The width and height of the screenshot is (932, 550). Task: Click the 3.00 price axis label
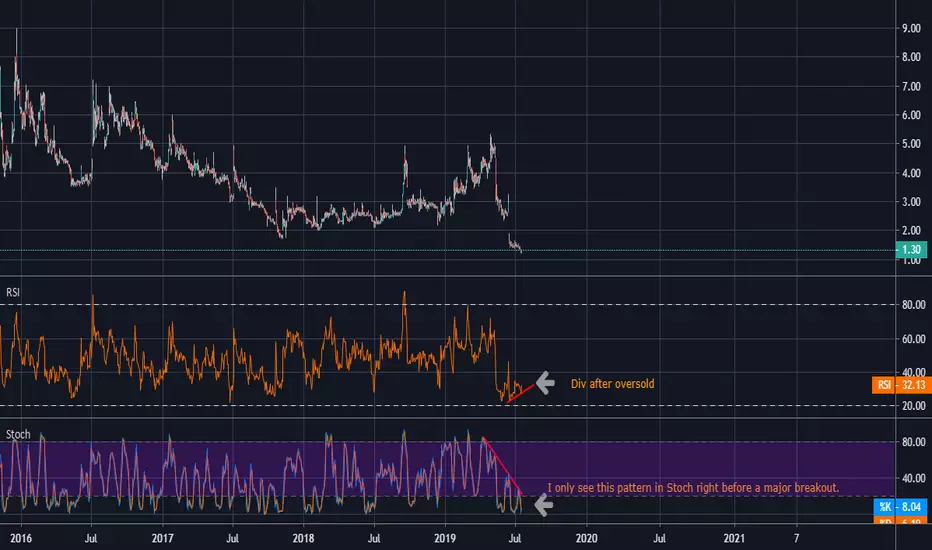pos(911,202)
